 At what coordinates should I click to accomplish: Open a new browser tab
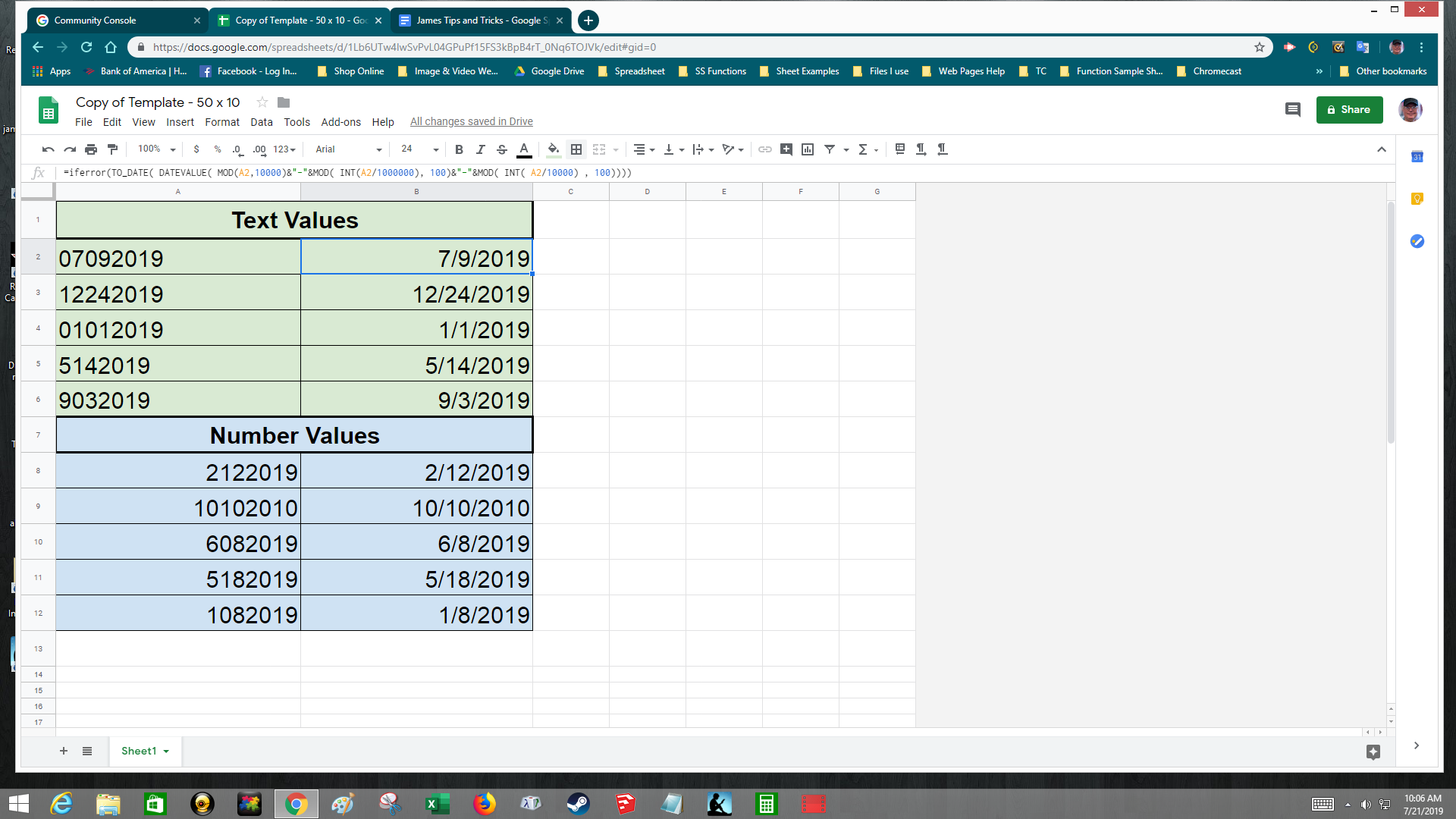[588, 20]
